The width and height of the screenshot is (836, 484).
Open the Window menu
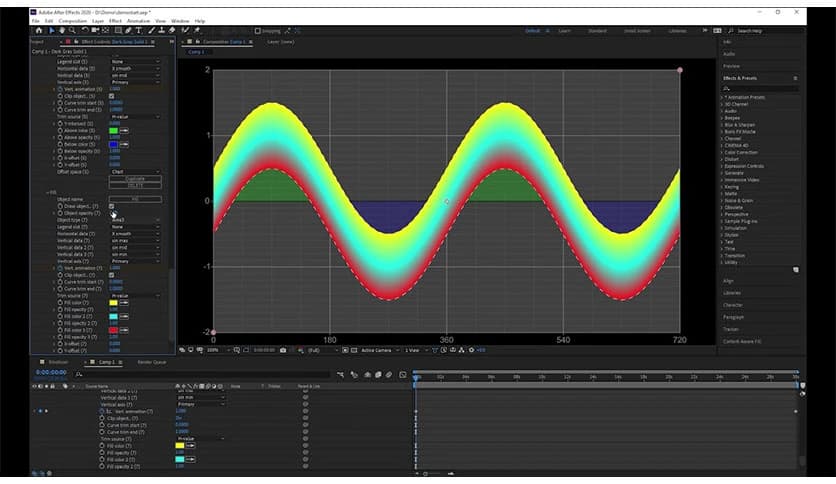[x=180, y=21]
